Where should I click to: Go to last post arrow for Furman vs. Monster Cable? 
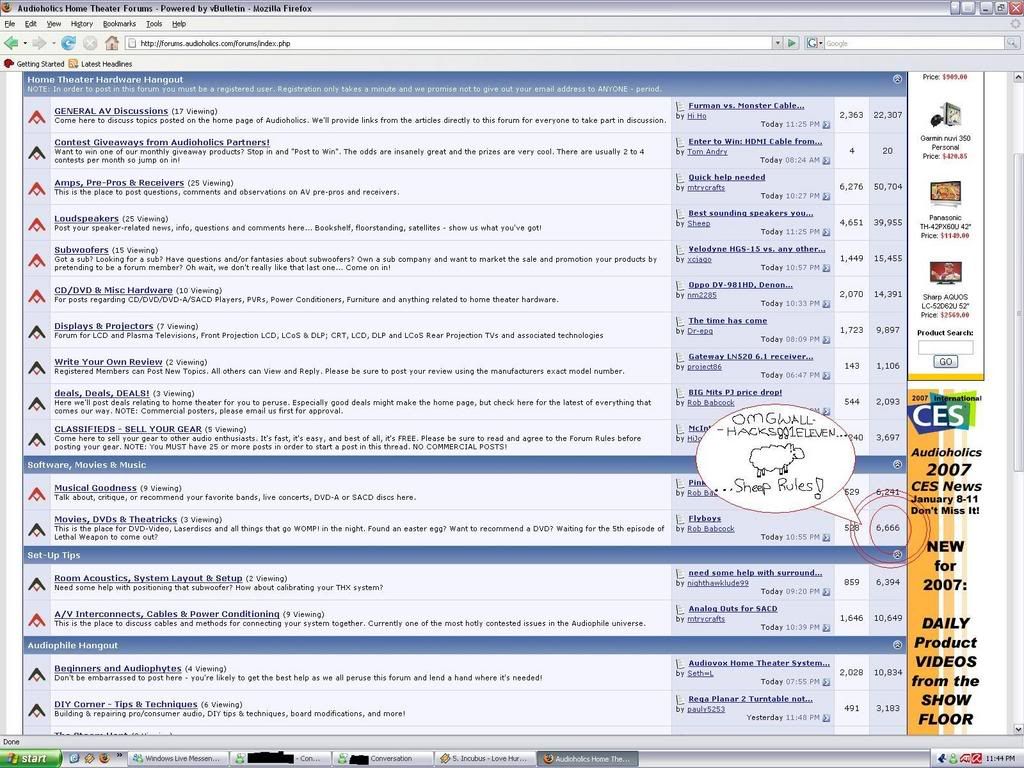[x=826, y=124]
